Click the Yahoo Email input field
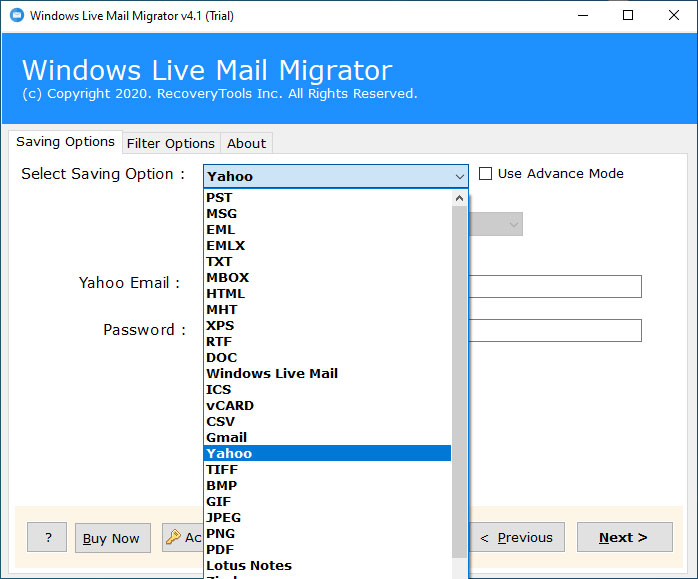Screen dimensions: 698x579 click(555, 286)
